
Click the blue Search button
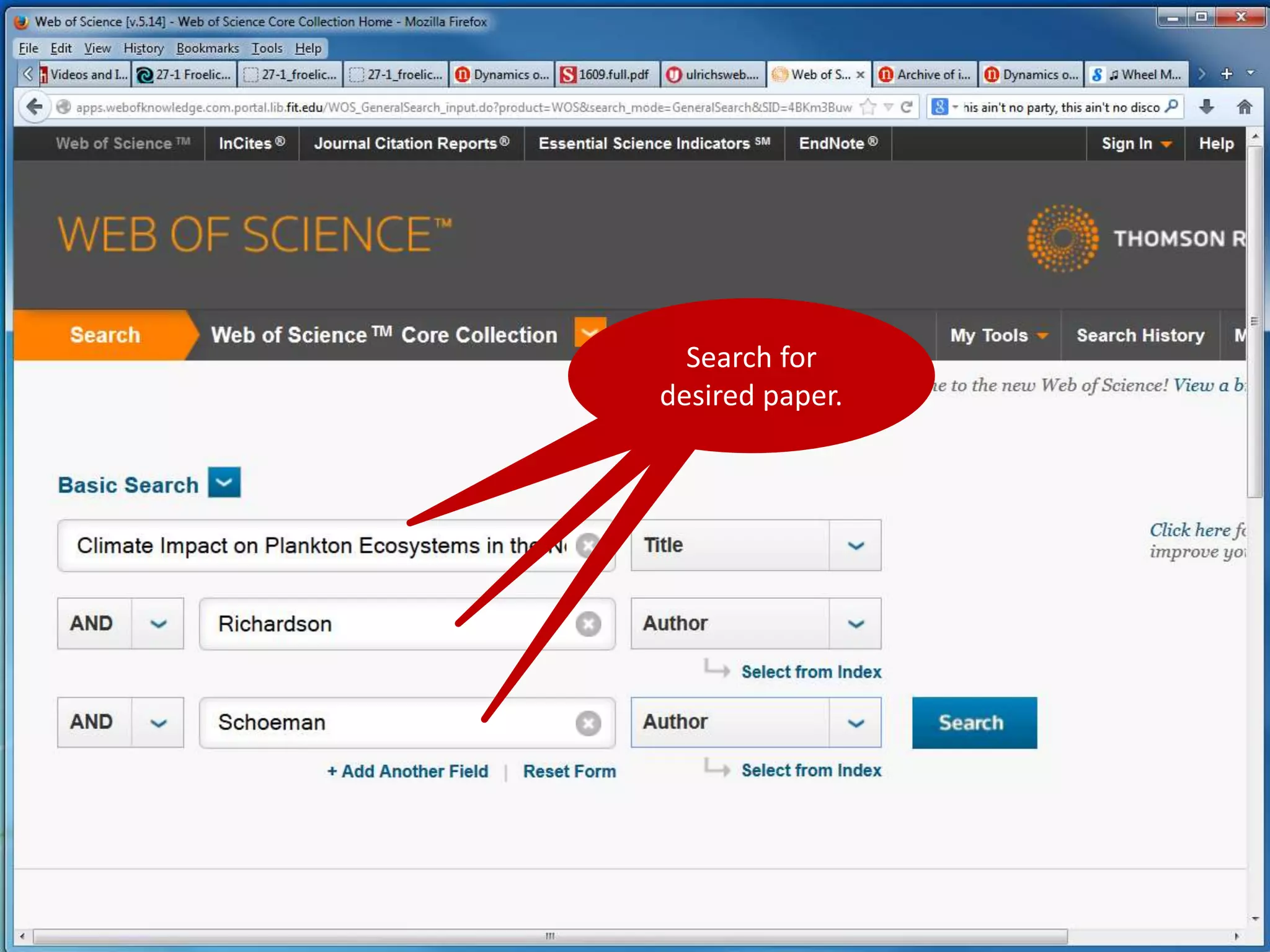974,723
